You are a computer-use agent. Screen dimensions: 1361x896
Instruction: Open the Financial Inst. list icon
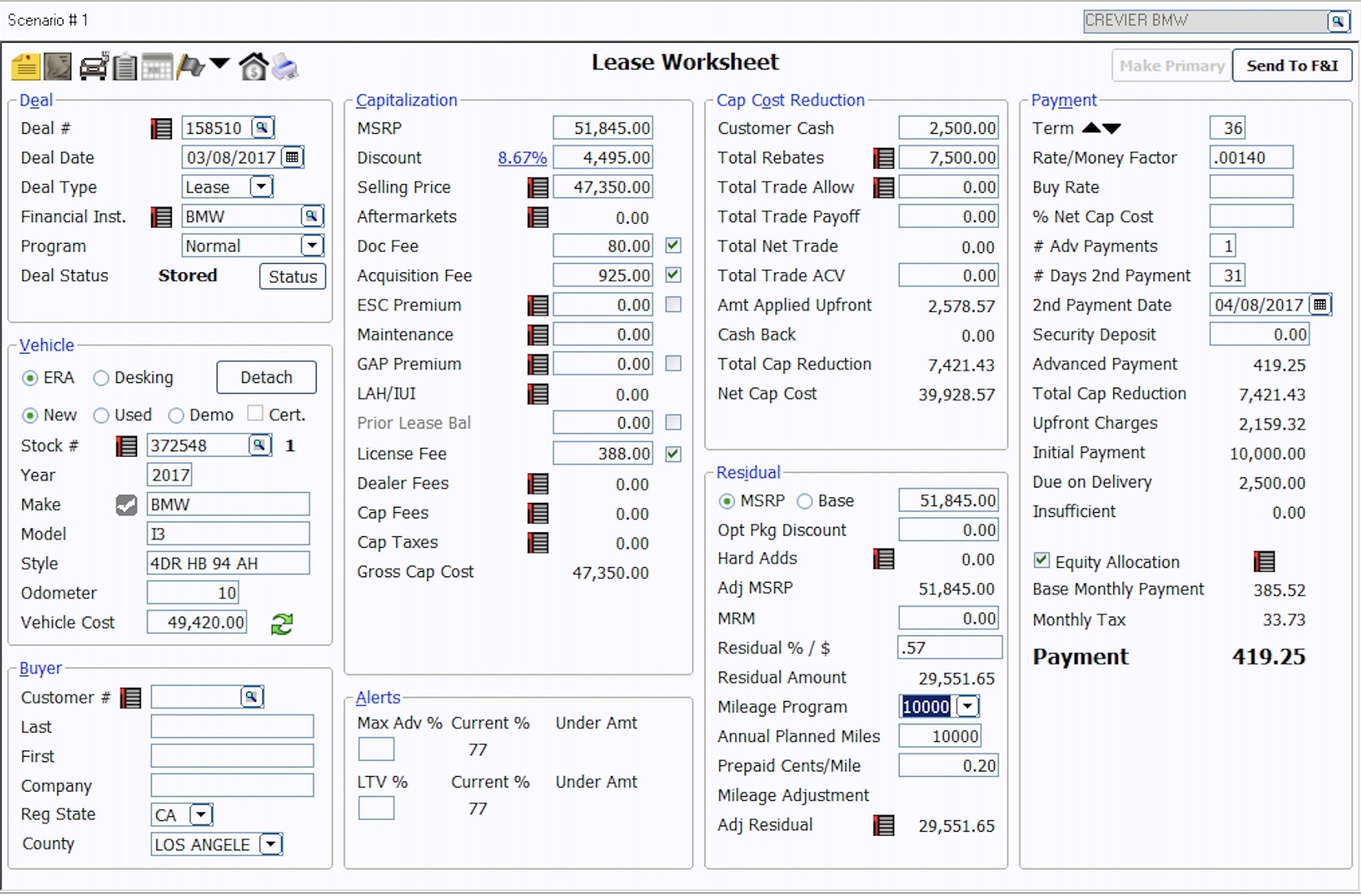(x=161, y=217)
